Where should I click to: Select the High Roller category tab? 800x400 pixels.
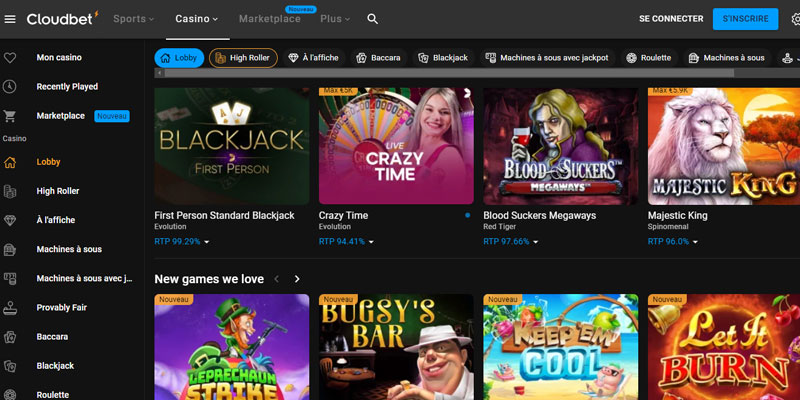243,58
